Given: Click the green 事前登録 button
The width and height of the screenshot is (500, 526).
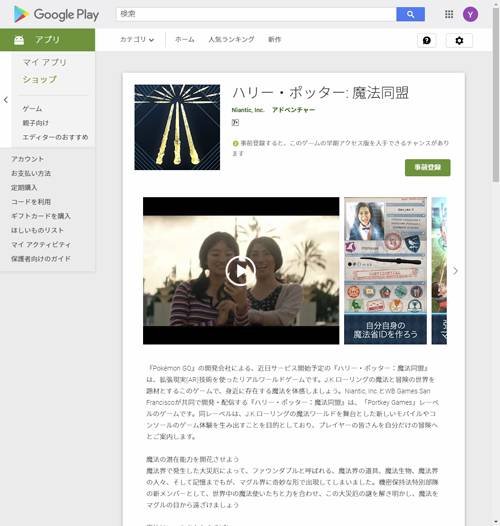Looking at the screenshot, I should 428,167.
